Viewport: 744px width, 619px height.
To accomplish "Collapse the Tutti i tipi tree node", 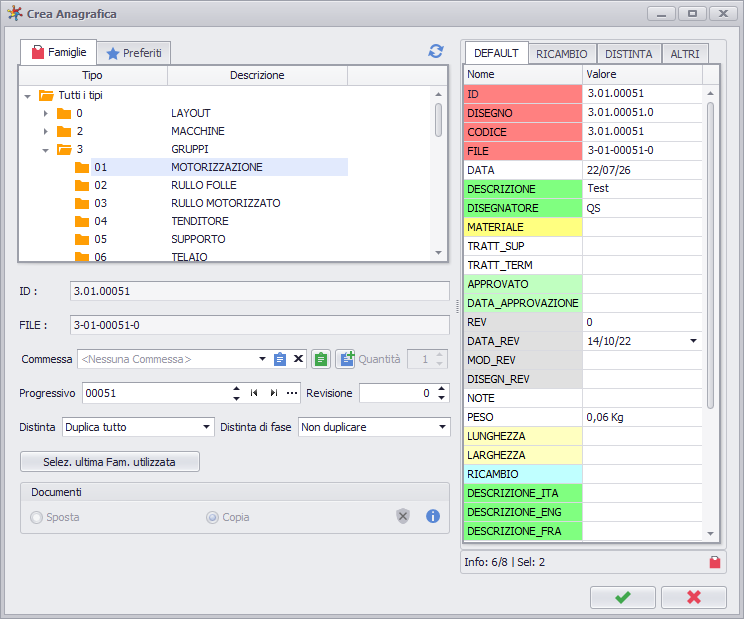I will point(28,96).
